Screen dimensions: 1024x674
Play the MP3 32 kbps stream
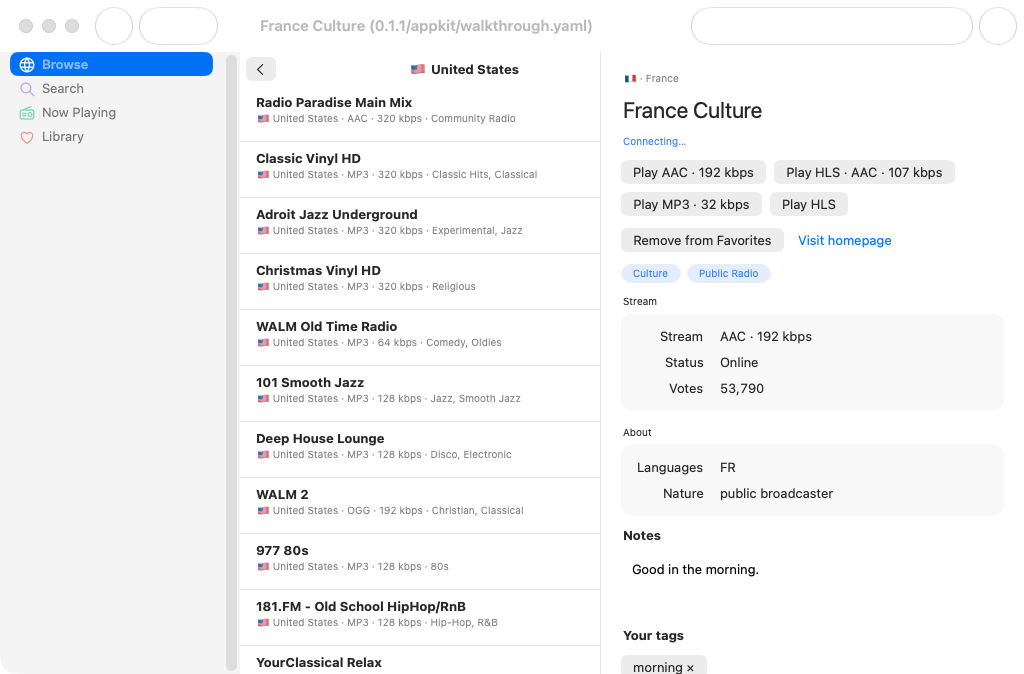[691, 204]
